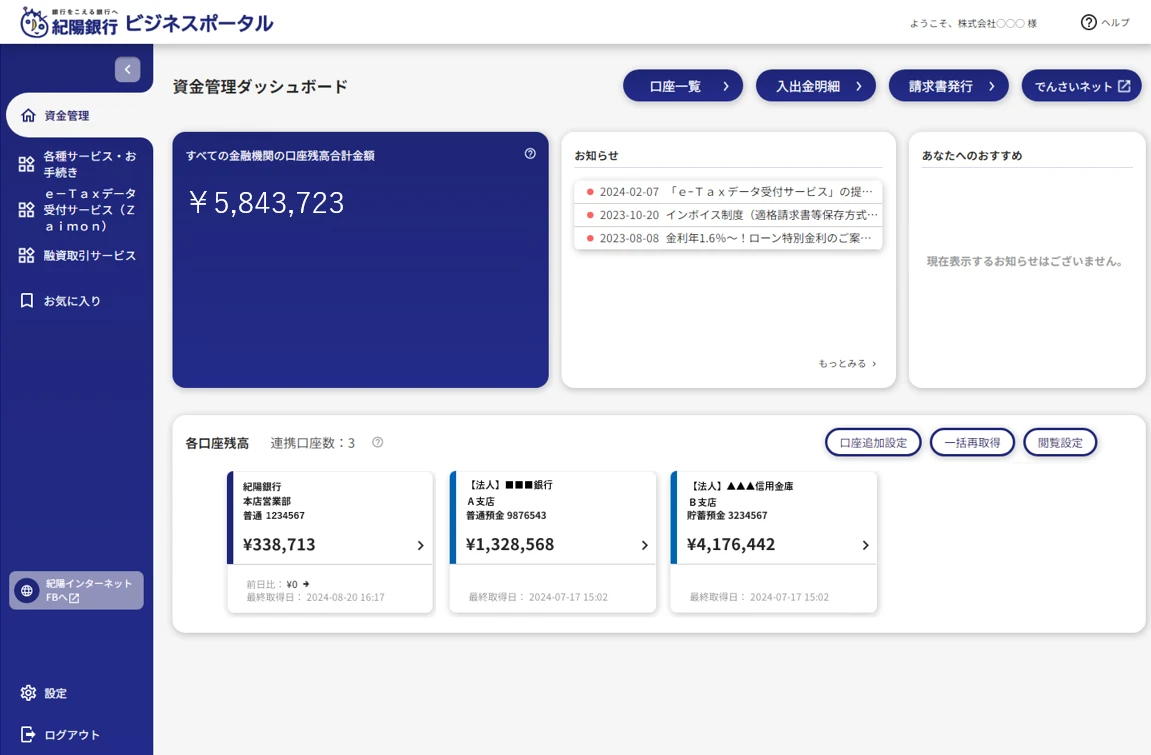This screenshot has width=1151, height=755.
Task: Open the 2023-08-08 金利年1.6% loan notice
Action: point(728,238)
